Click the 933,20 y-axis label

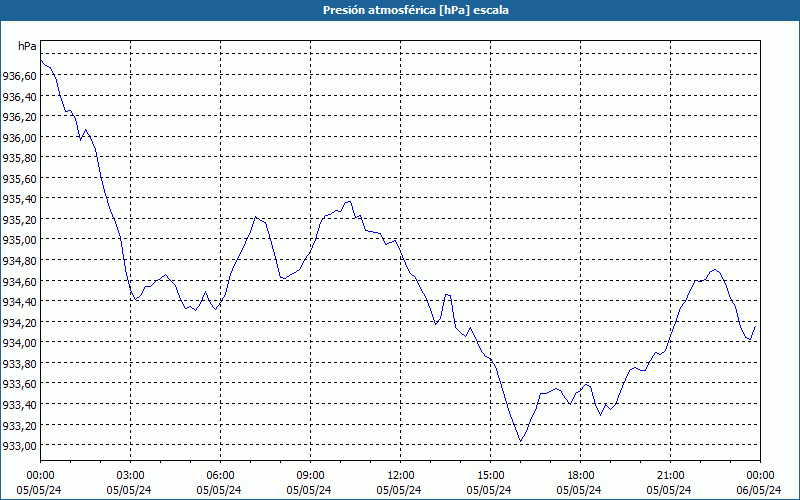(19, 425)
